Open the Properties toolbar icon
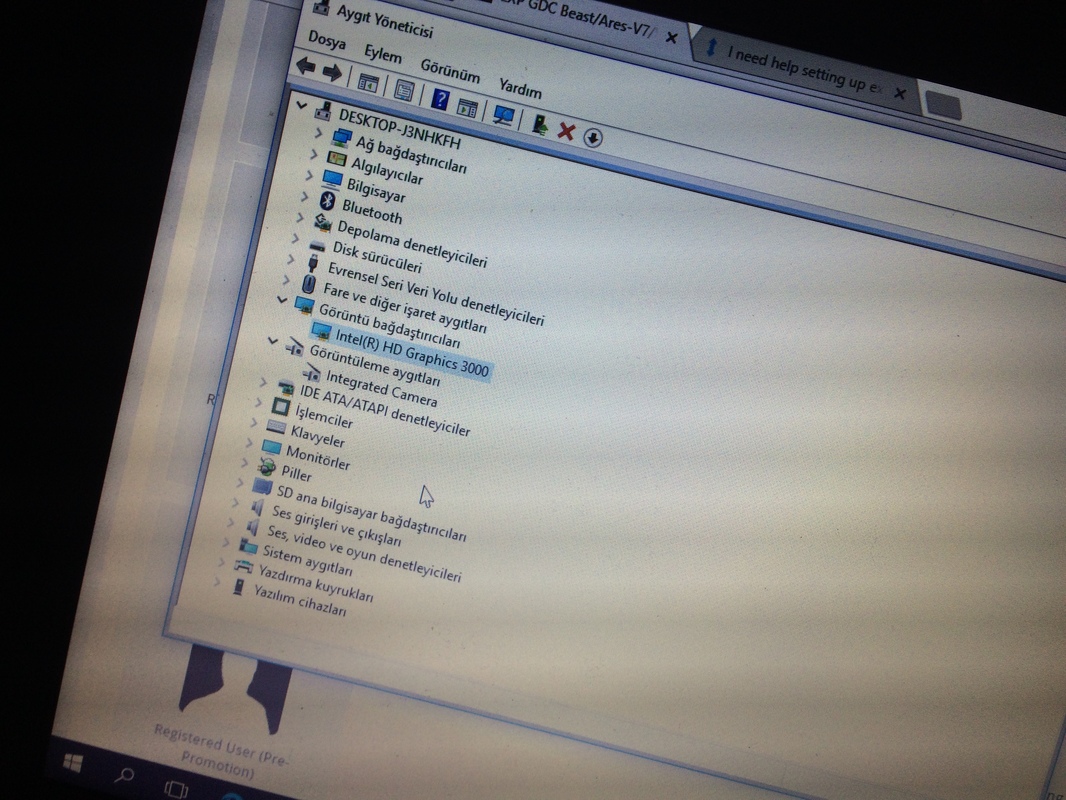The width and height of the screenshot is (1066, 800). pyautogui.click(x=404, y=90)
